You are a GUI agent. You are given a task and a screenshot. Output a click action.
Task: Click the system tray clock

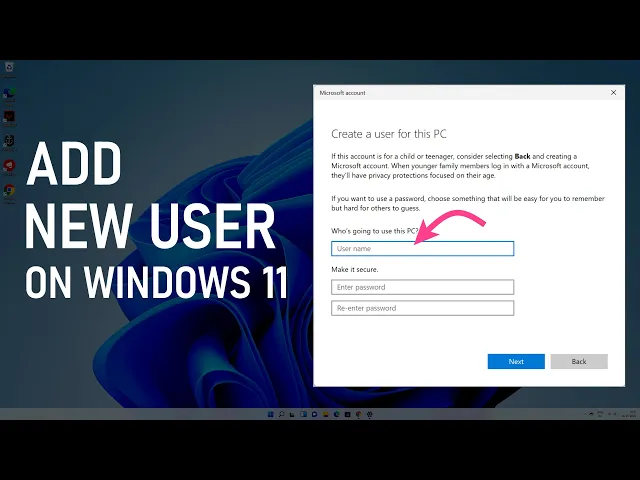click(629, 414)
